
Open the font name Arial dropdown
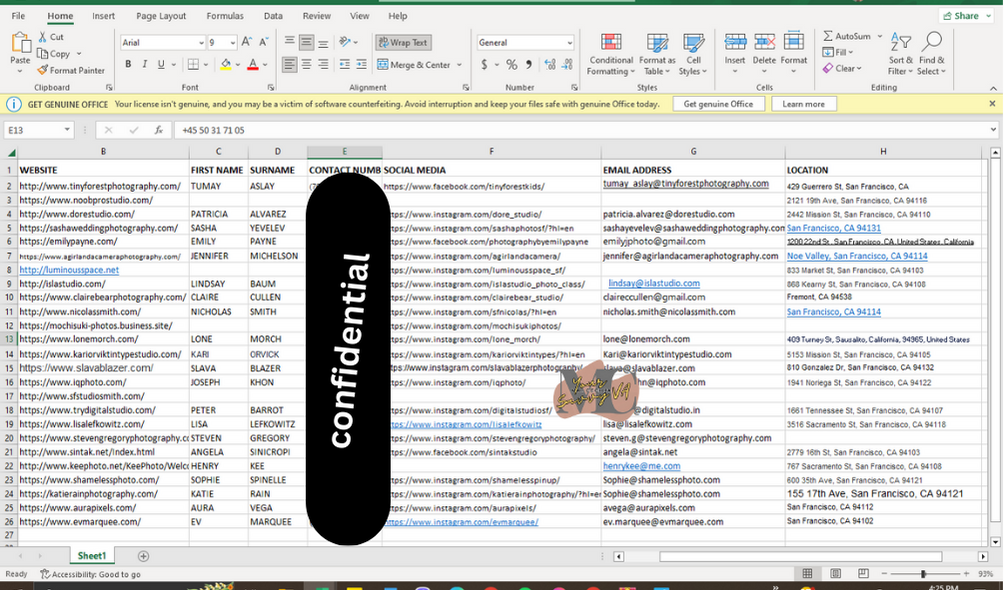pyautogui.click(x=200, y=43)
